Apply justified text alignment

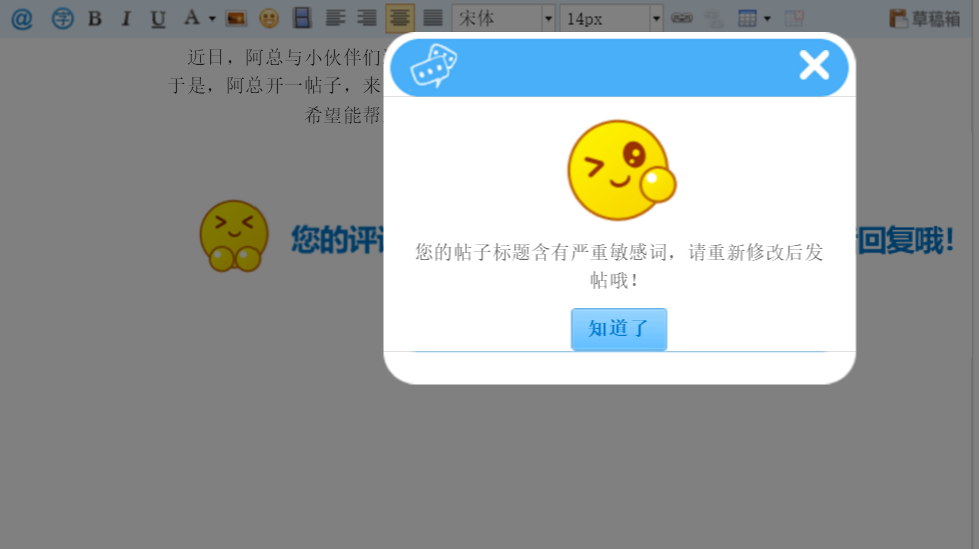click(x=432, y=18)
